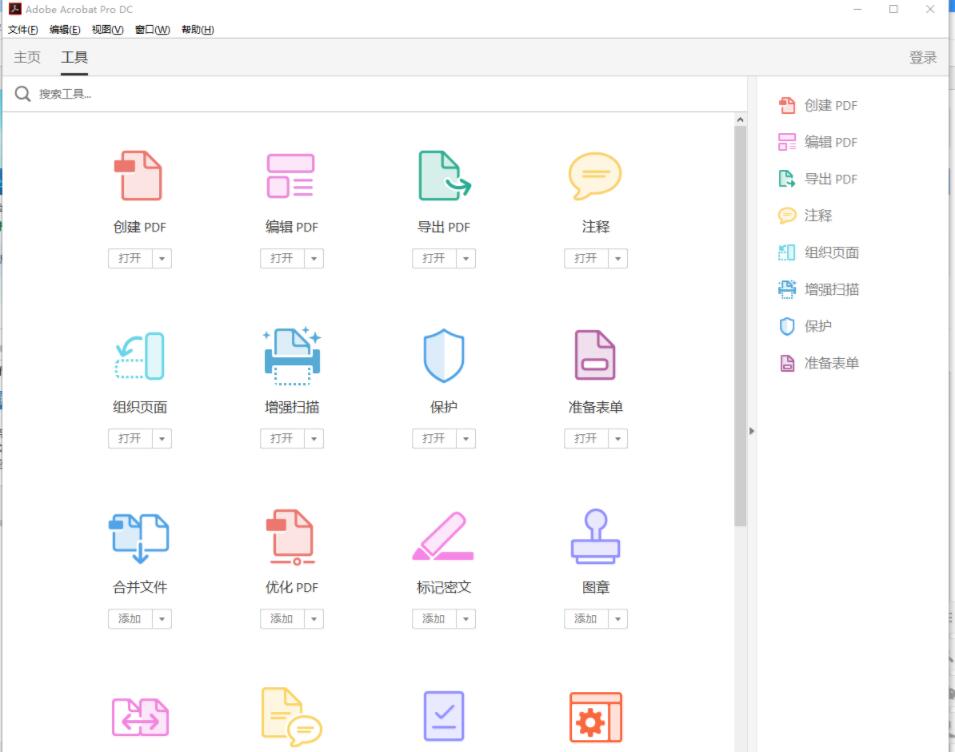
Task: Click 打开 button under 保护
Action: [434, 438]
